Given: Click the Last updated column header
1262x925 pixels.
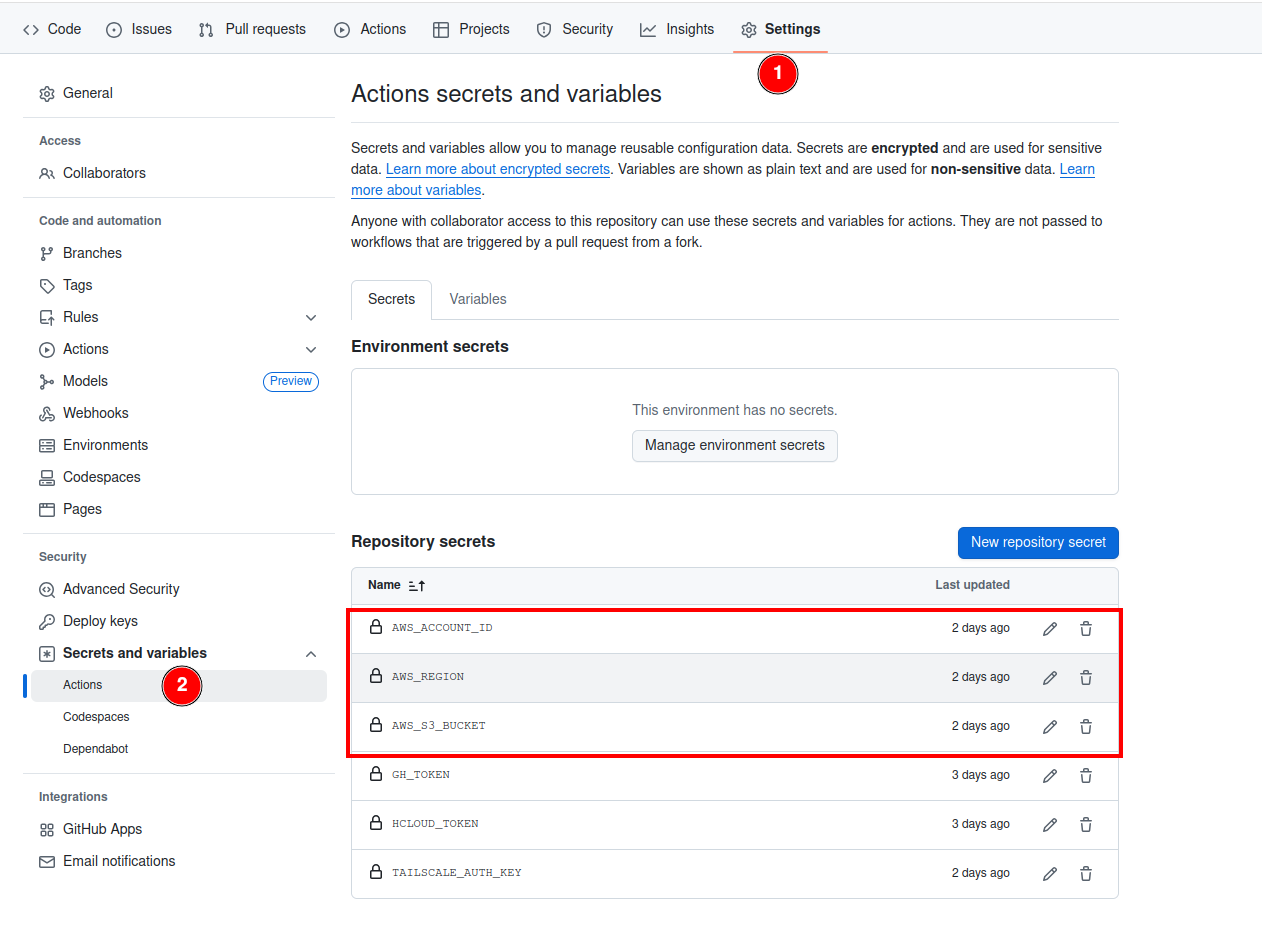Looking at the screenshot, I should (x=972, y=585).
